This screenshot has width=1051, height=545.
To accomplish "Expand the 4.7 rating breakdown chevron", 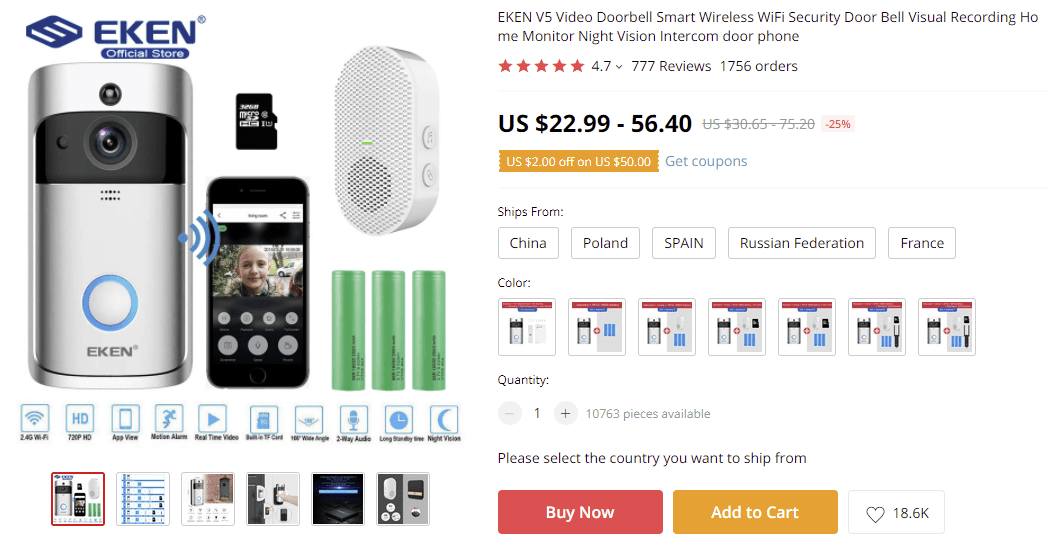I will click(x=619, y=67).
